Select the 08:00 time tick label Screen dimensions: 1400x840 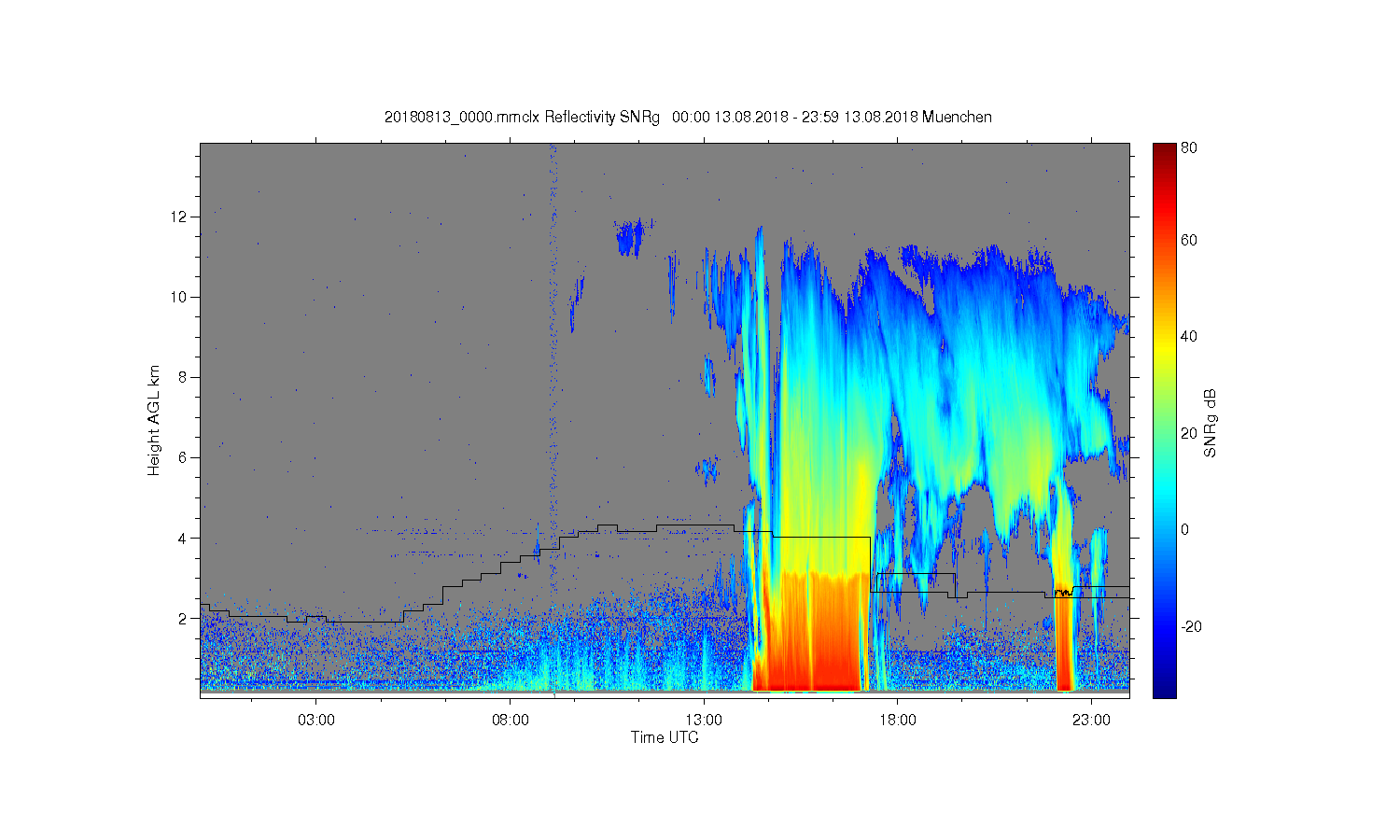511,720
